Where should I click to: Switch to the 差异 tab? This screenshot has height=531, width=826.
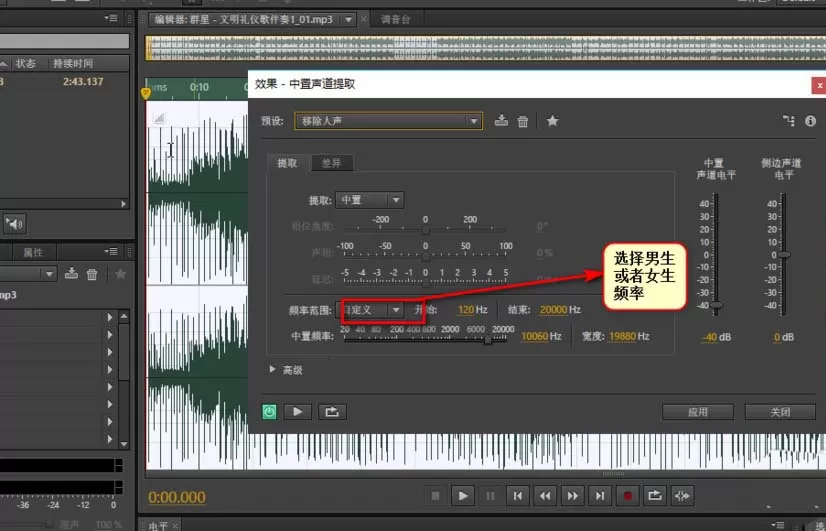coord(331,163)
